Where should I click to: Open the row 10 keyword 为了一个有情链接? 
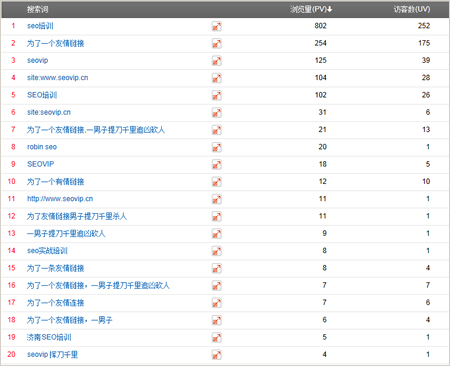[55, 182]
